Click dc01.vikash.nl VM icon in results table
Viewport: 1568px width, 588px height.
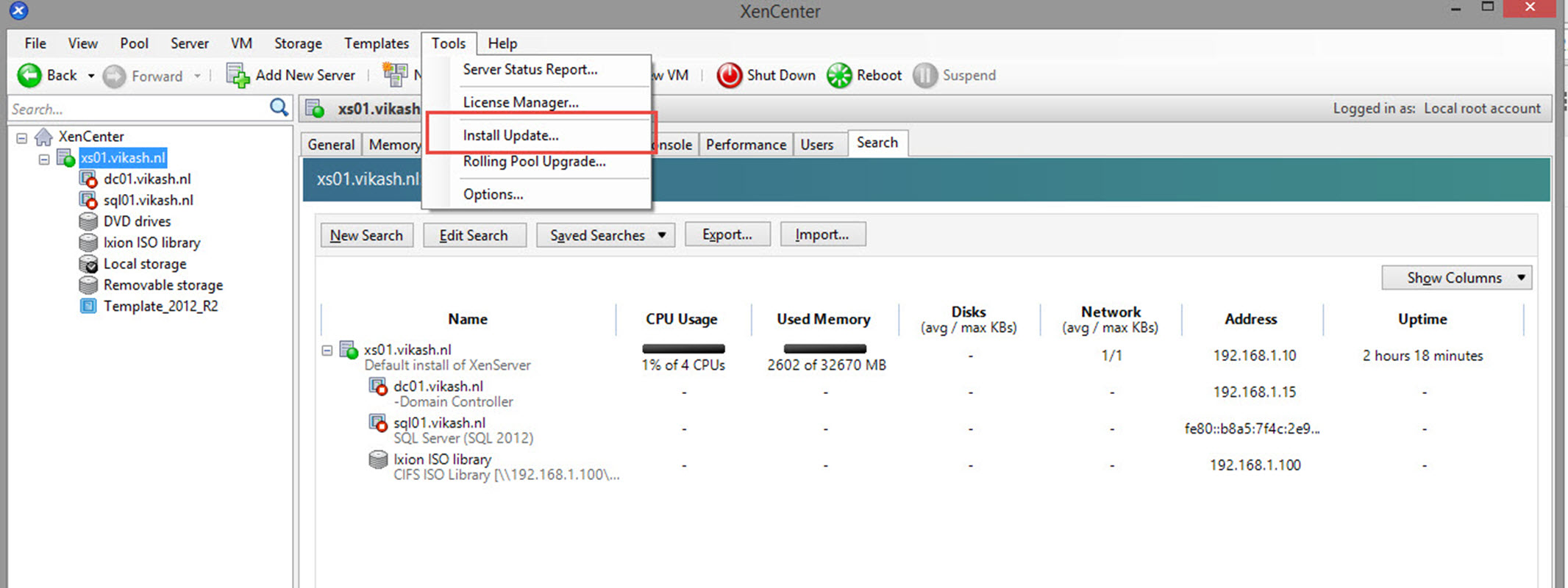[x=378, y=387]
